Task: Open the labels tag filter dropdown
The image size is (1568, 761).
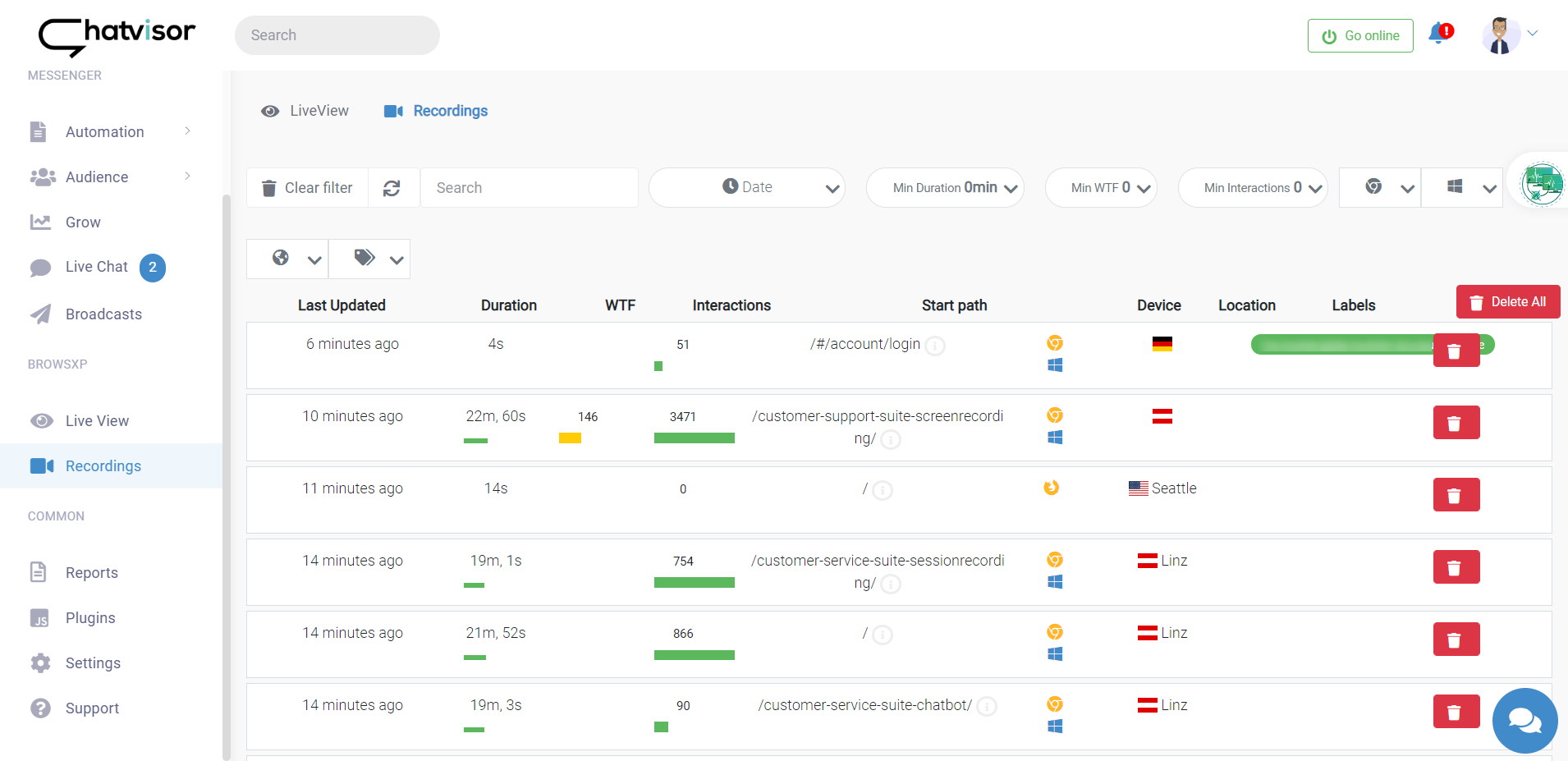Action: point(369,259)
